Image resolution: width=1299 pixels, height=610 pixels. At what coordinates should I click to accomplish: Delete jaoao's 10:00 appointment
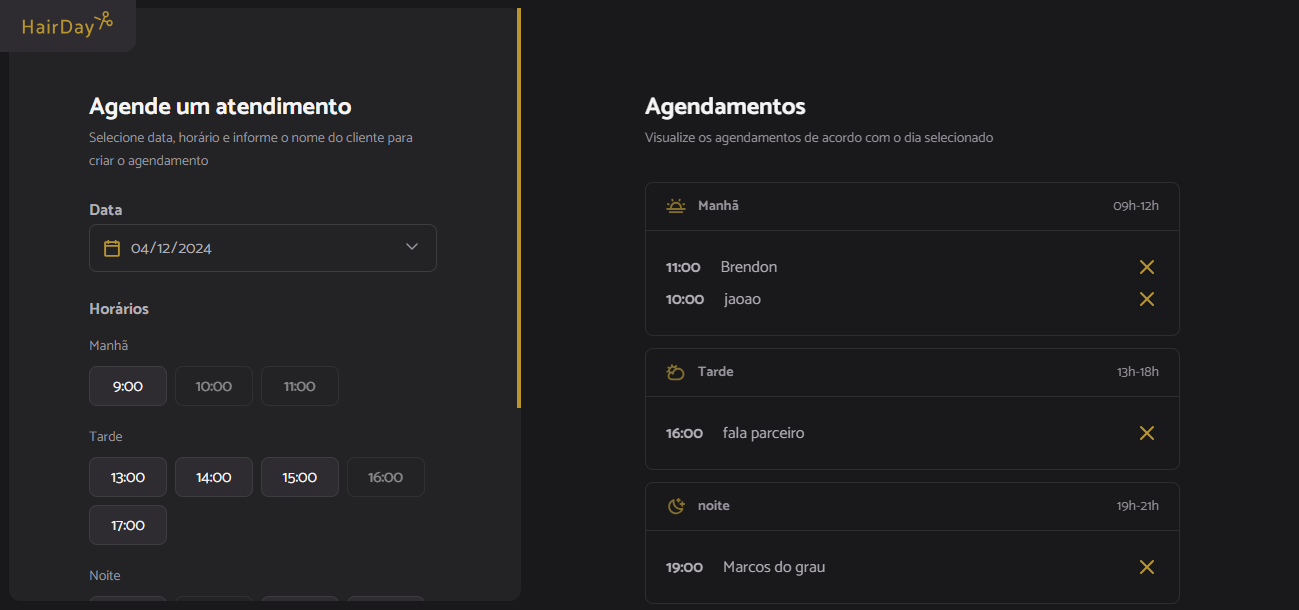tap(1146, 299)
